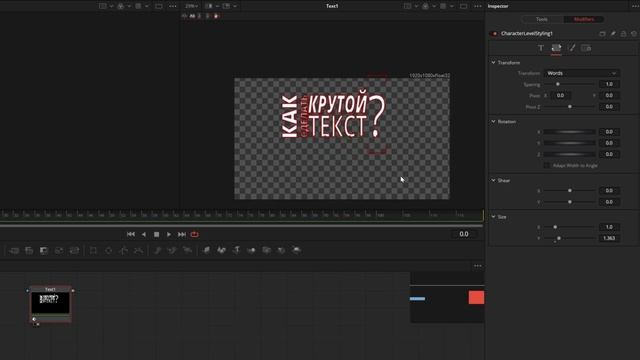640x360 pixels.
Task: Switch to the Modifiers tab in Inspector
Action: click(x=584, y=19)
